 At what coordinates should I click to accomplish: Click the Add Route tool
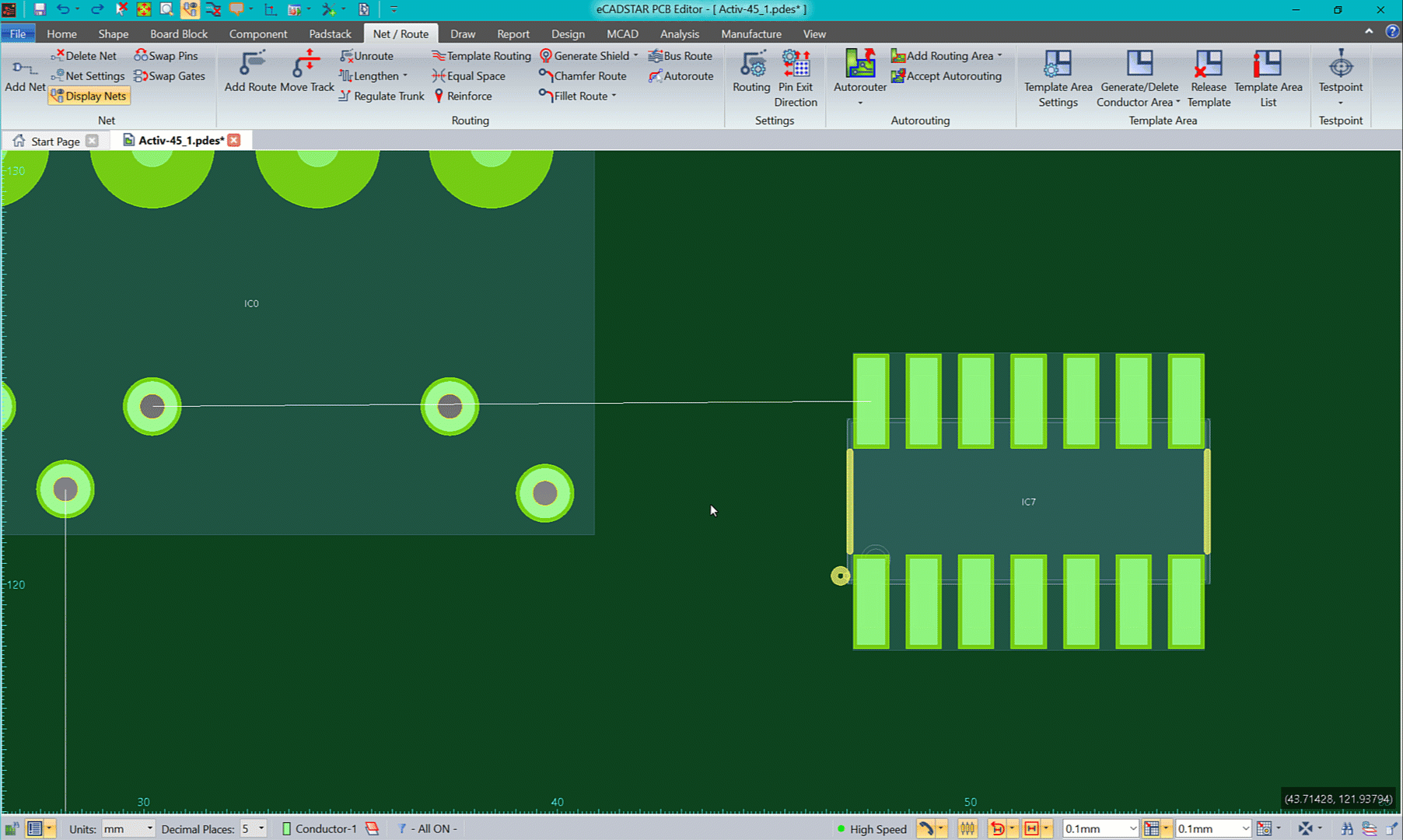pyautogui.click(x=250, y=72)
